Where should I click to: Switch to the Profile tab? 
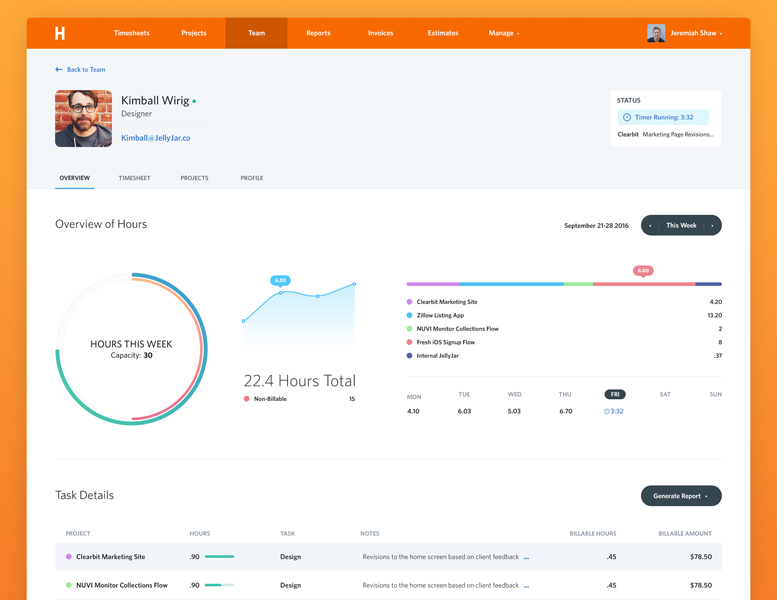point(252,178)
